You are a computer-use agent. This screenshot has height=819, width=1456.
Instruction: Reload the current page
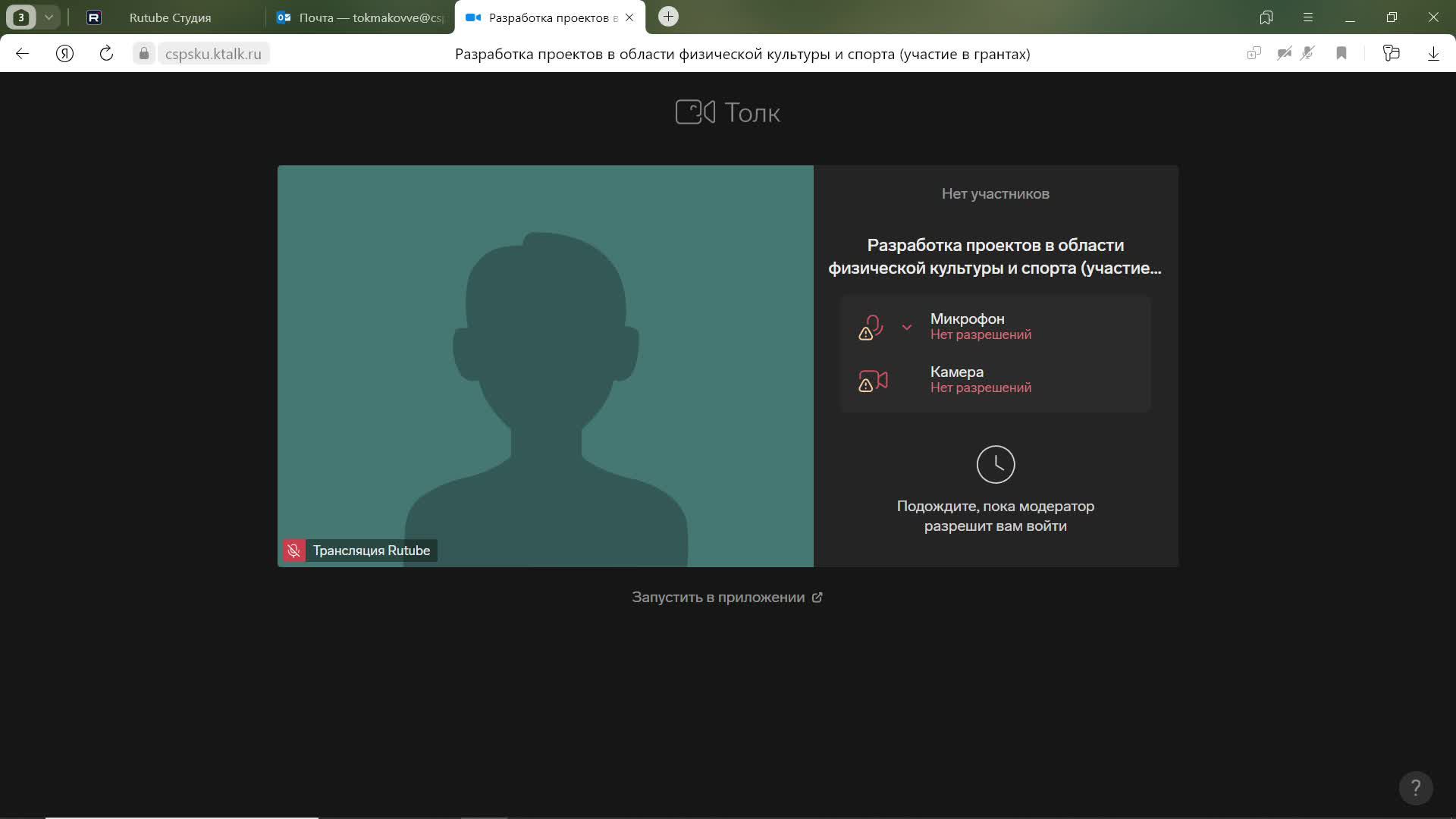(106, 53)
